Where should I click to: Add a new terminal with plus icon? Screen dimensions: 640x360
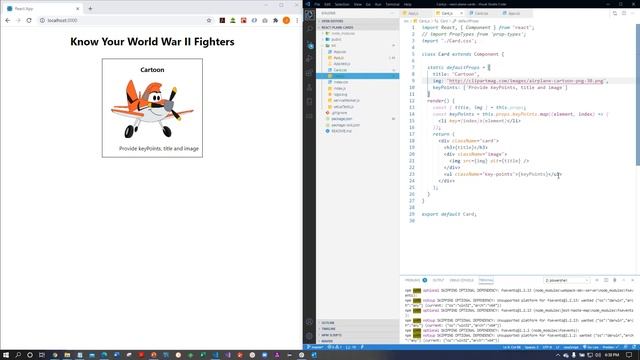(x=597, y=280)
